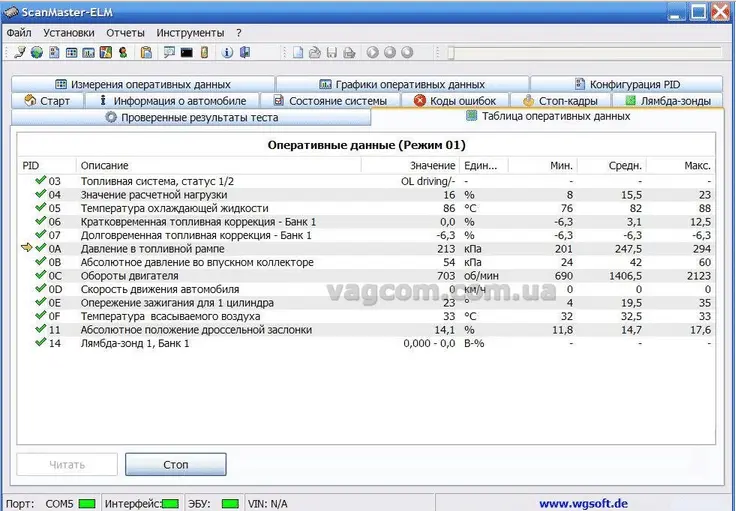Click the Средн. column header
Image resolution: width=736 pixels, height=511 pixels.
click(612, 165)
